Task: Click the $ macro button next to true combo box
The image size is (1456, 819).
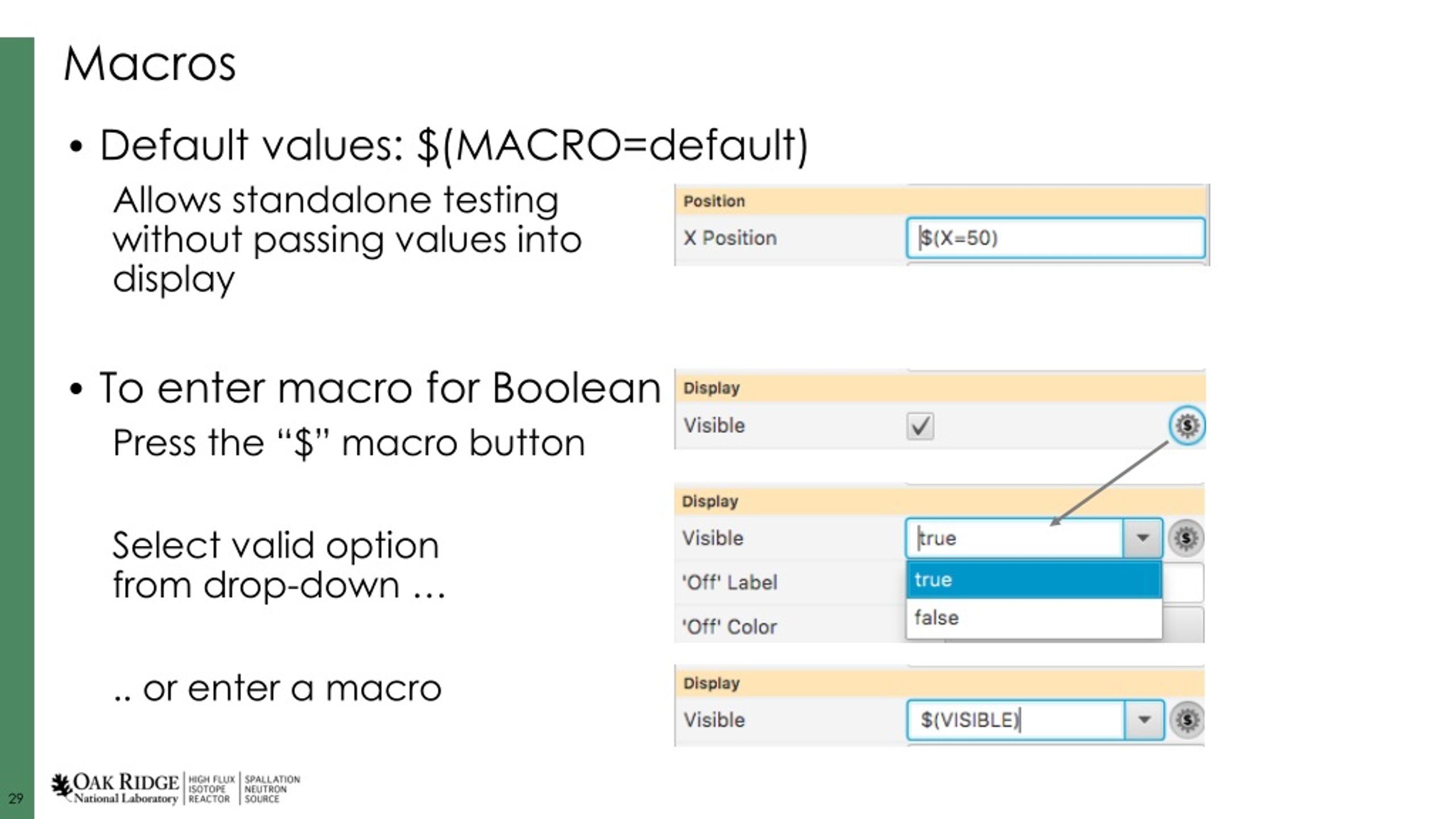Action: click(x=1186, y=538)
